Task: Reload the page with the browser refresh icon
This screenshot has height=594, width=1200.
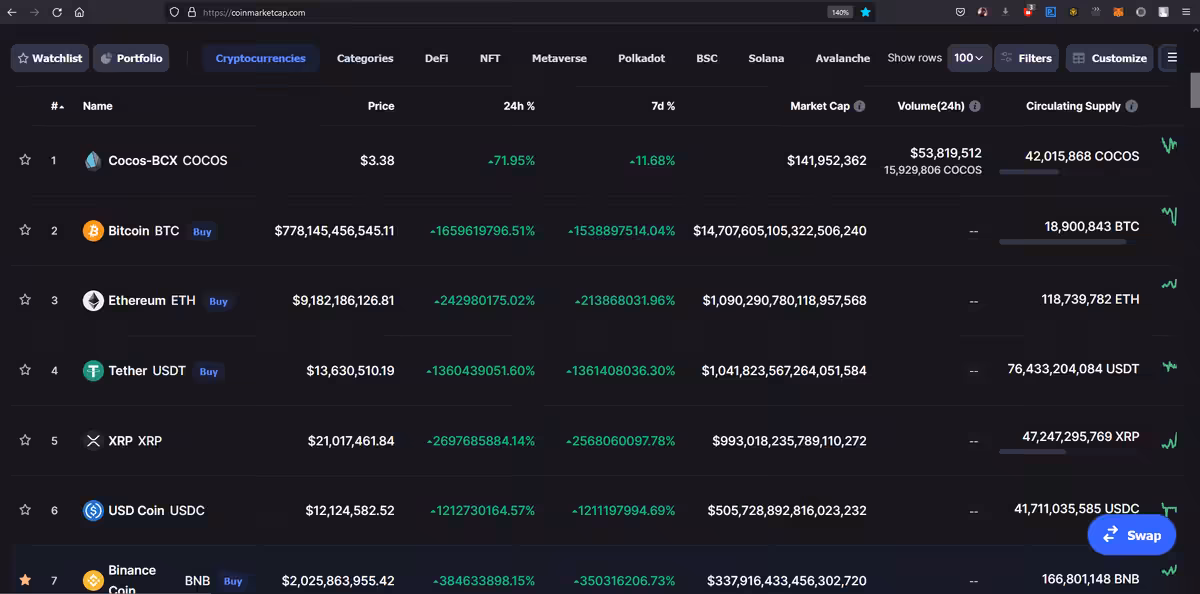Action: click(x=56, y=12)
